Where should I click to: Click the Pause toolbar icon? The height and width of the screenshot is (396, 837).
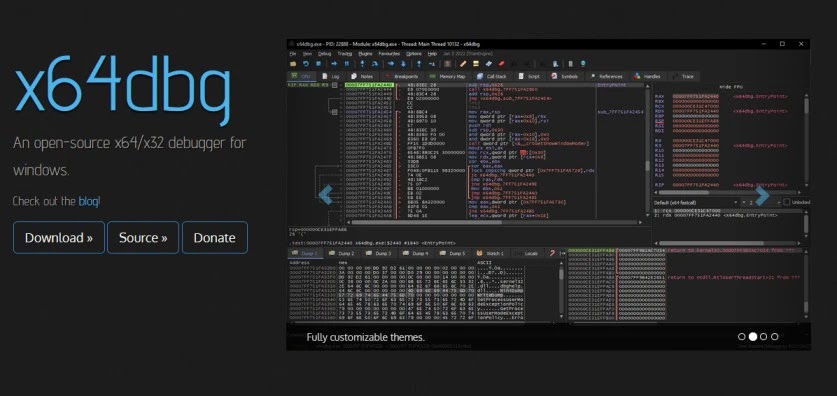(347, 64)
